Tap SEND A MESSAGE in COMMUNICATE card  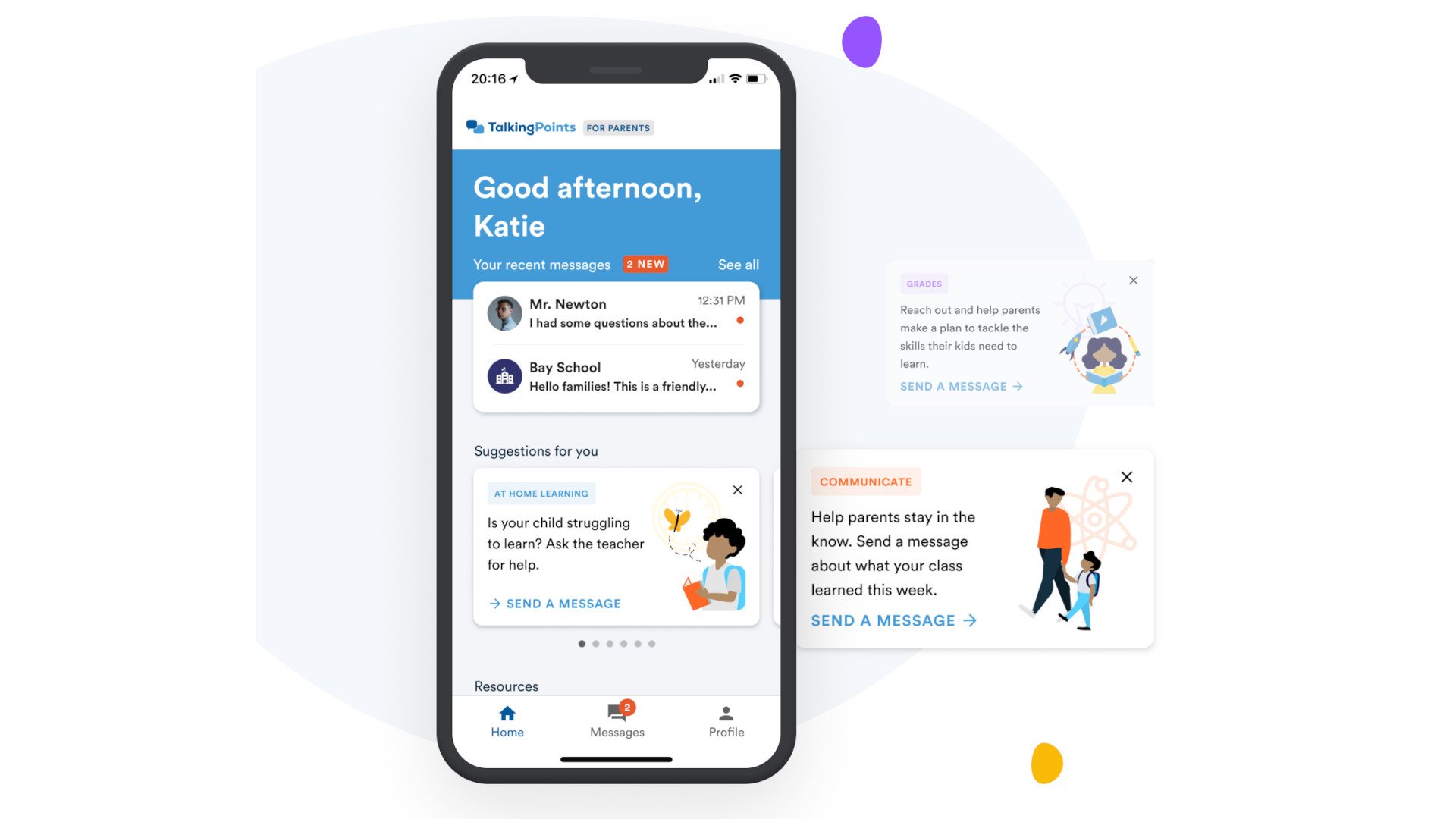(895, 620)
